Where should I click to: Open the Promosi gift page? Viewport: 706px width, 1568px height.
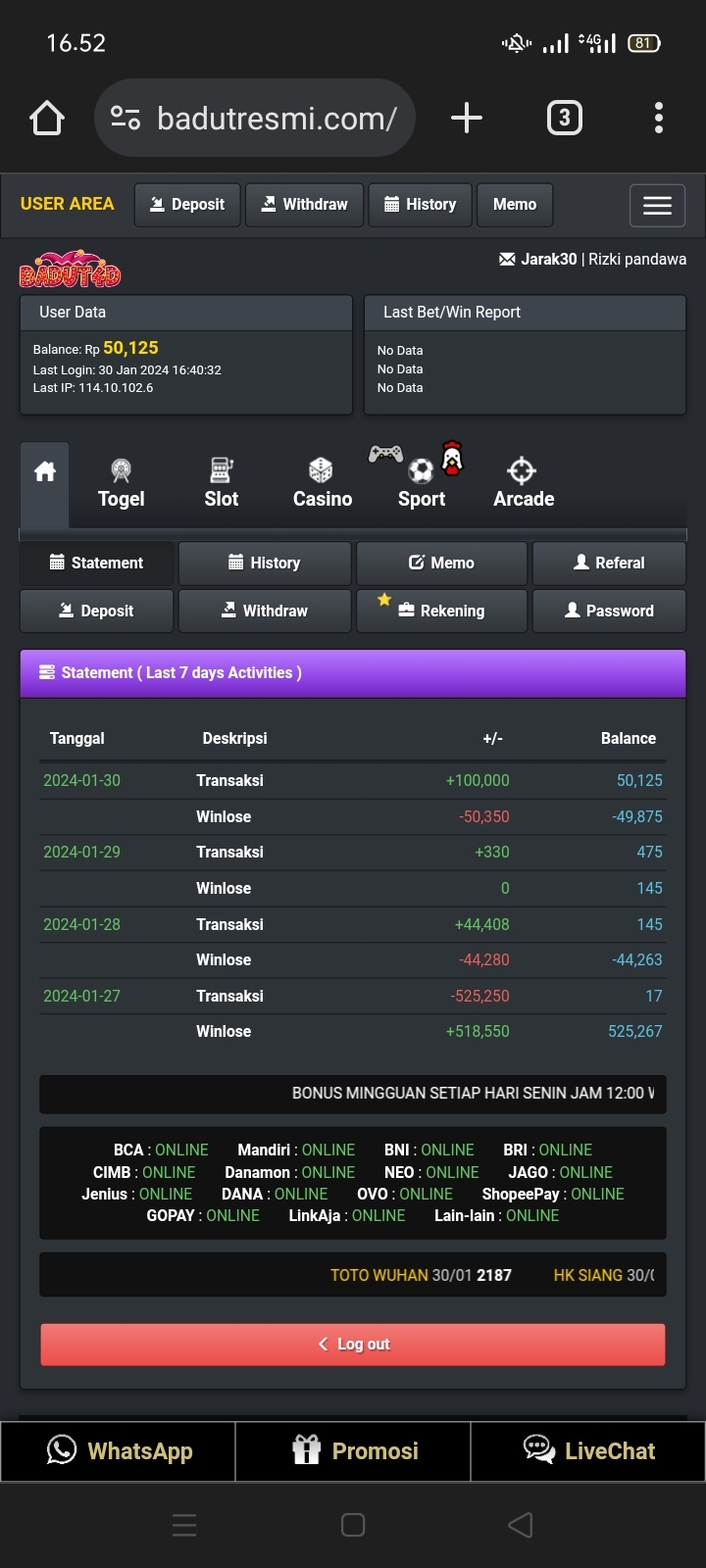click(354, 1451)
